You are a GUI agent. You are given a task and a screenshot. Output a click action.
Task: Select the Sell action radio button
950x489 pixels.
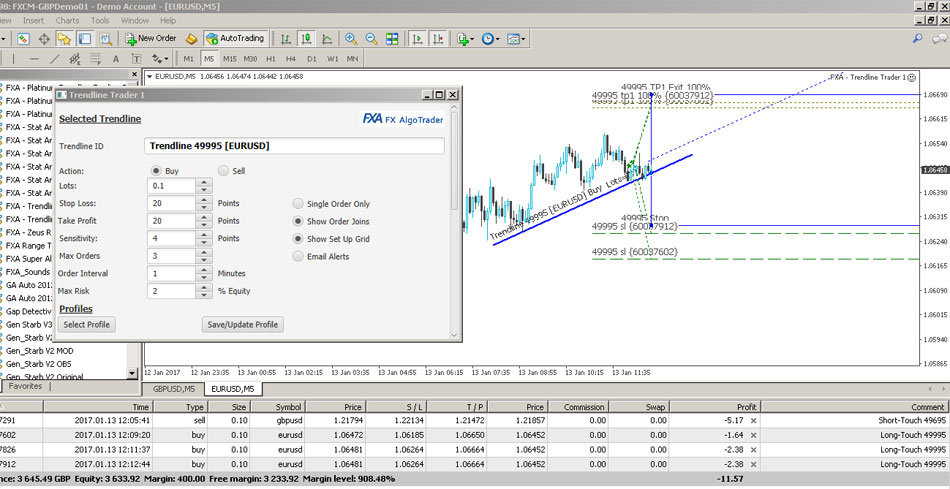pyautogui.click(x=223, y=171)
